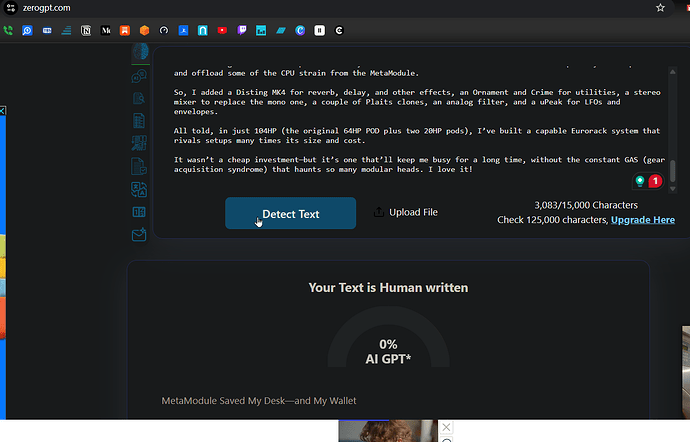
Task: Close the bottom banner advertisement
Action: (446, 427)
